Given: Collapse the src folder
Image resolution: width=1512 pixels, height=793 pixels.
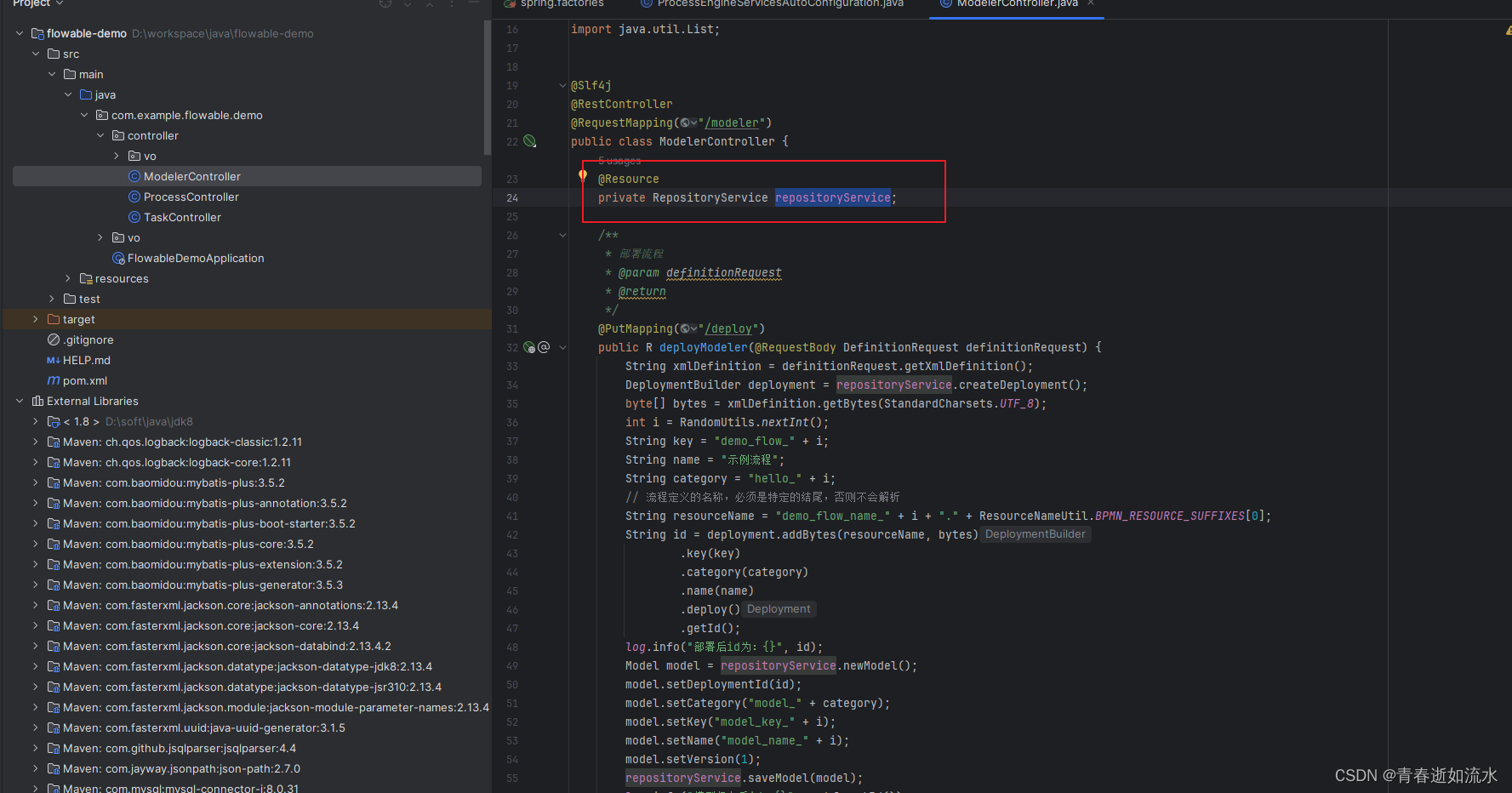Looking at the screenshot, I should click(x=36, y=54).
